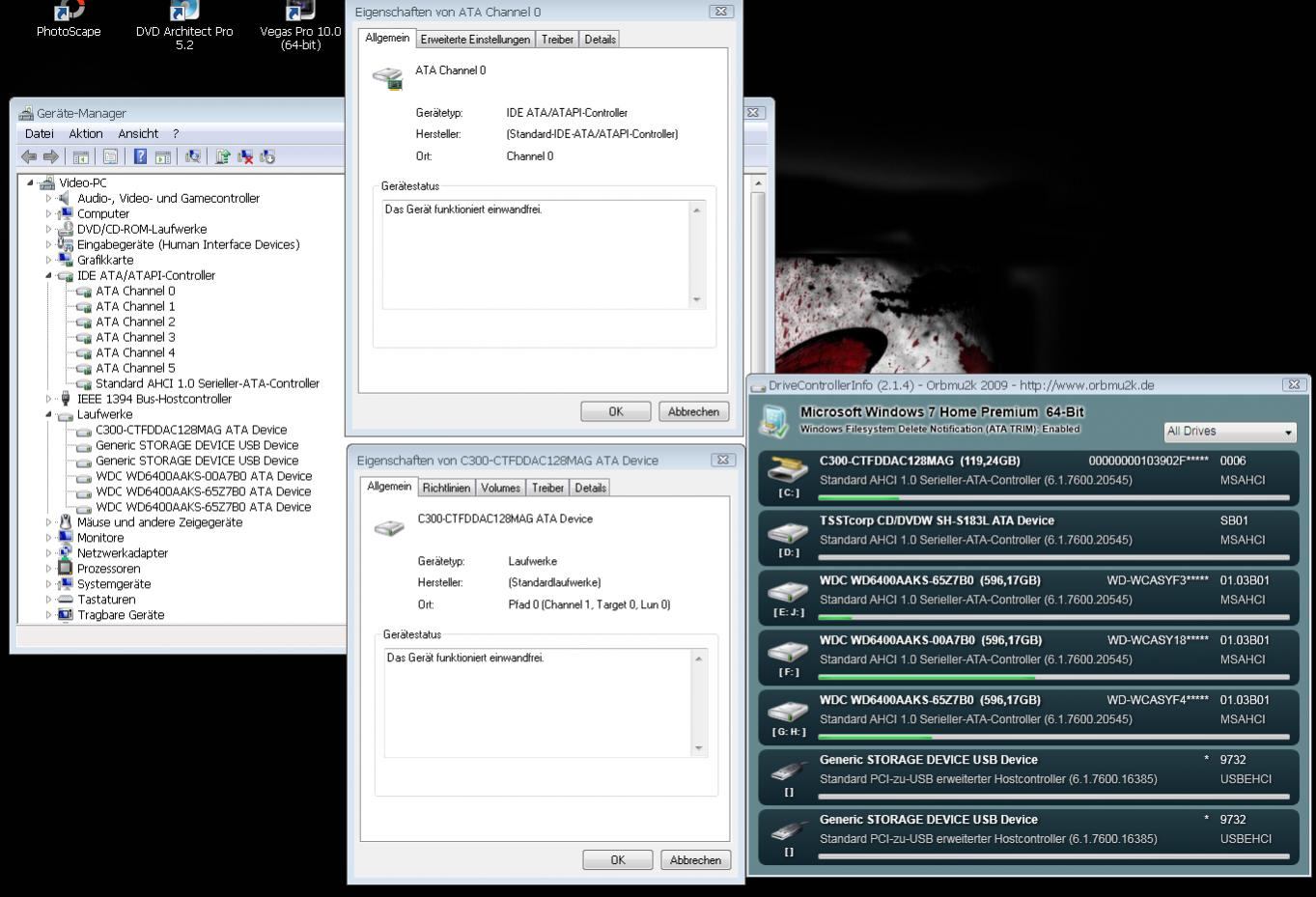Image resolution: width=1316 pixels, height=897 pixels.
Task: Collapse the Laufwerke node
Action: click(48, 414)
